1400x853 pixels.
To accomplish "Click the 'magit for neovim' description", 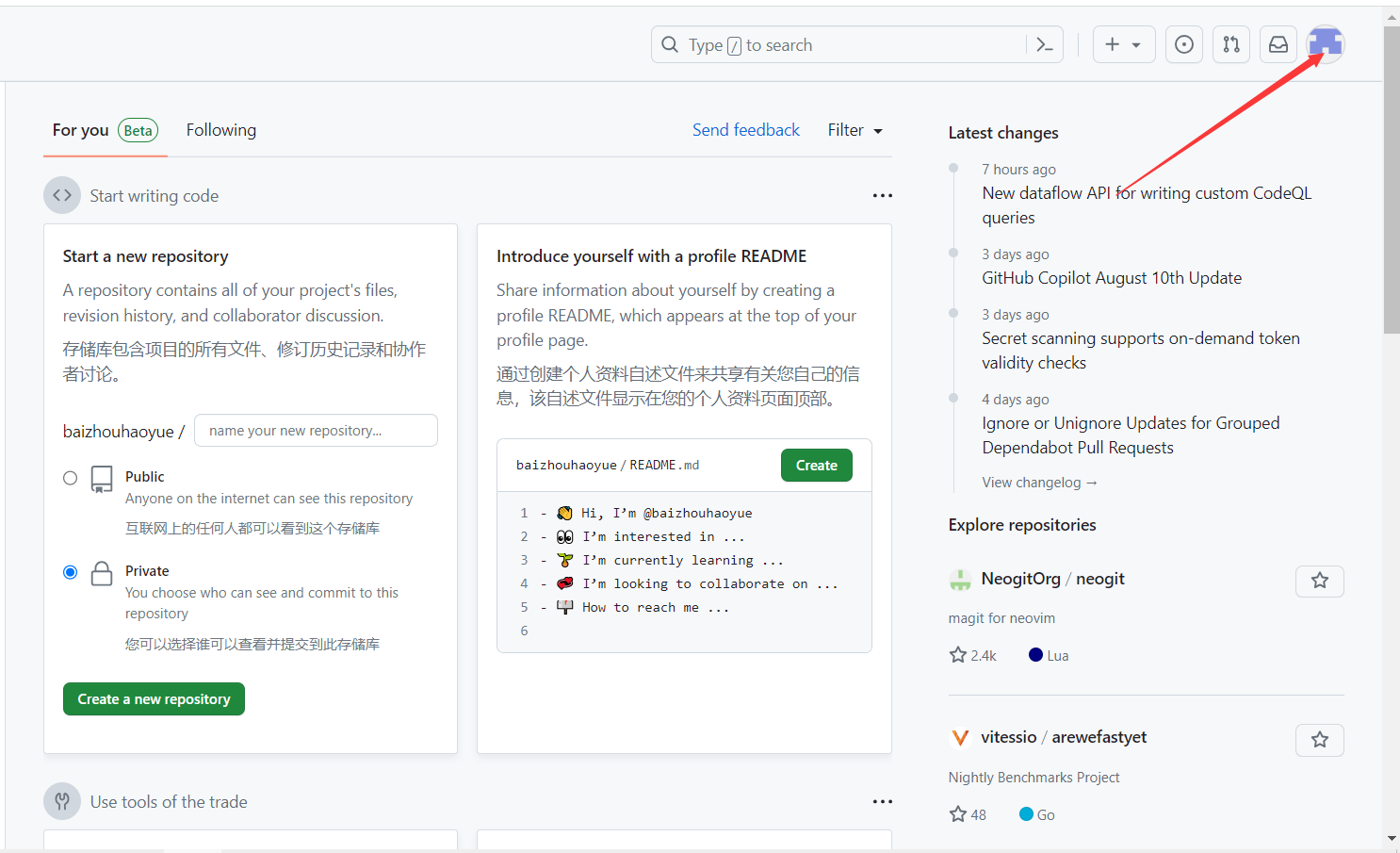I will (1001, 618).
